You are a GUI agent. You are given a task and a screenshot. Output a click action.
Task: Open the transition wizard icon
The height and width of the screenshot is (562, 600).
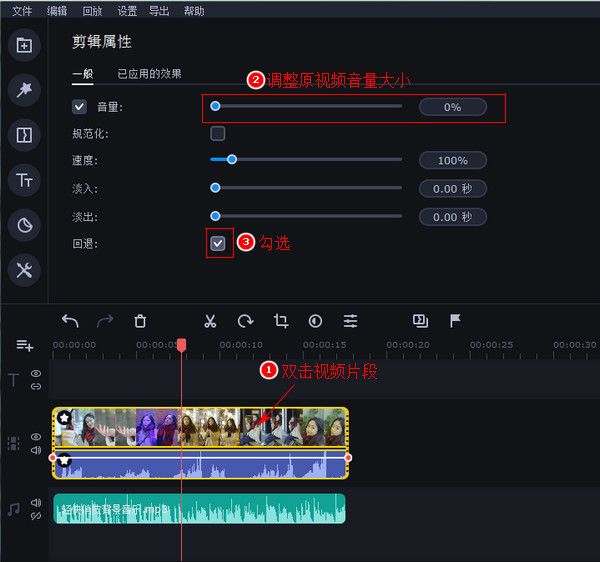click(x=420, y=321)
